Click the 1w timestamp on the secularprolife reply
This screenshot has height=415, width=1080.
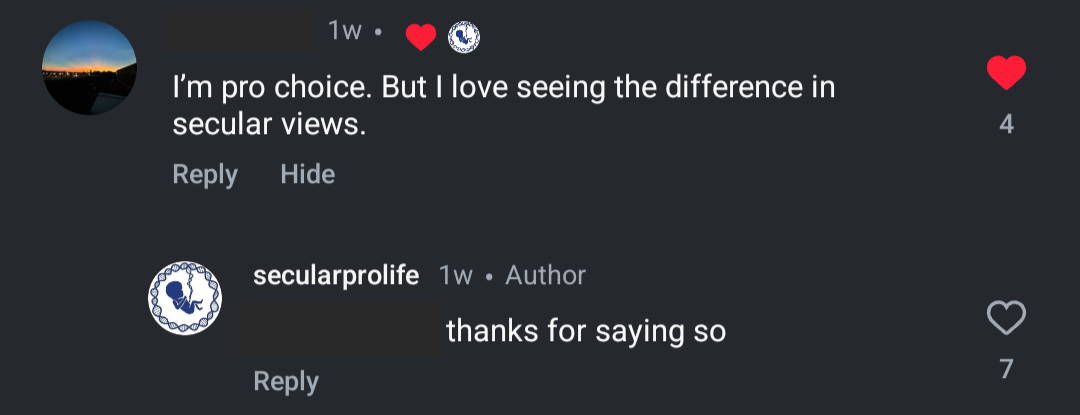[x=455, y=275]
